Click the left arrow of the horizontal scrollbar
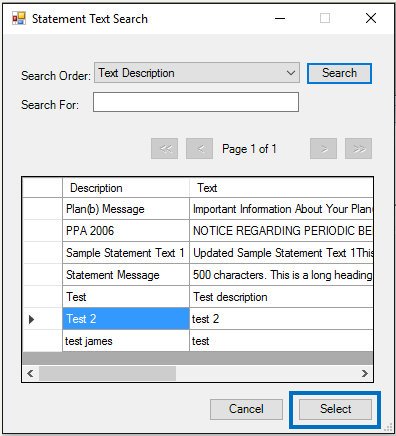This screenshot has height=436, width=396. (x=30, y=373)
